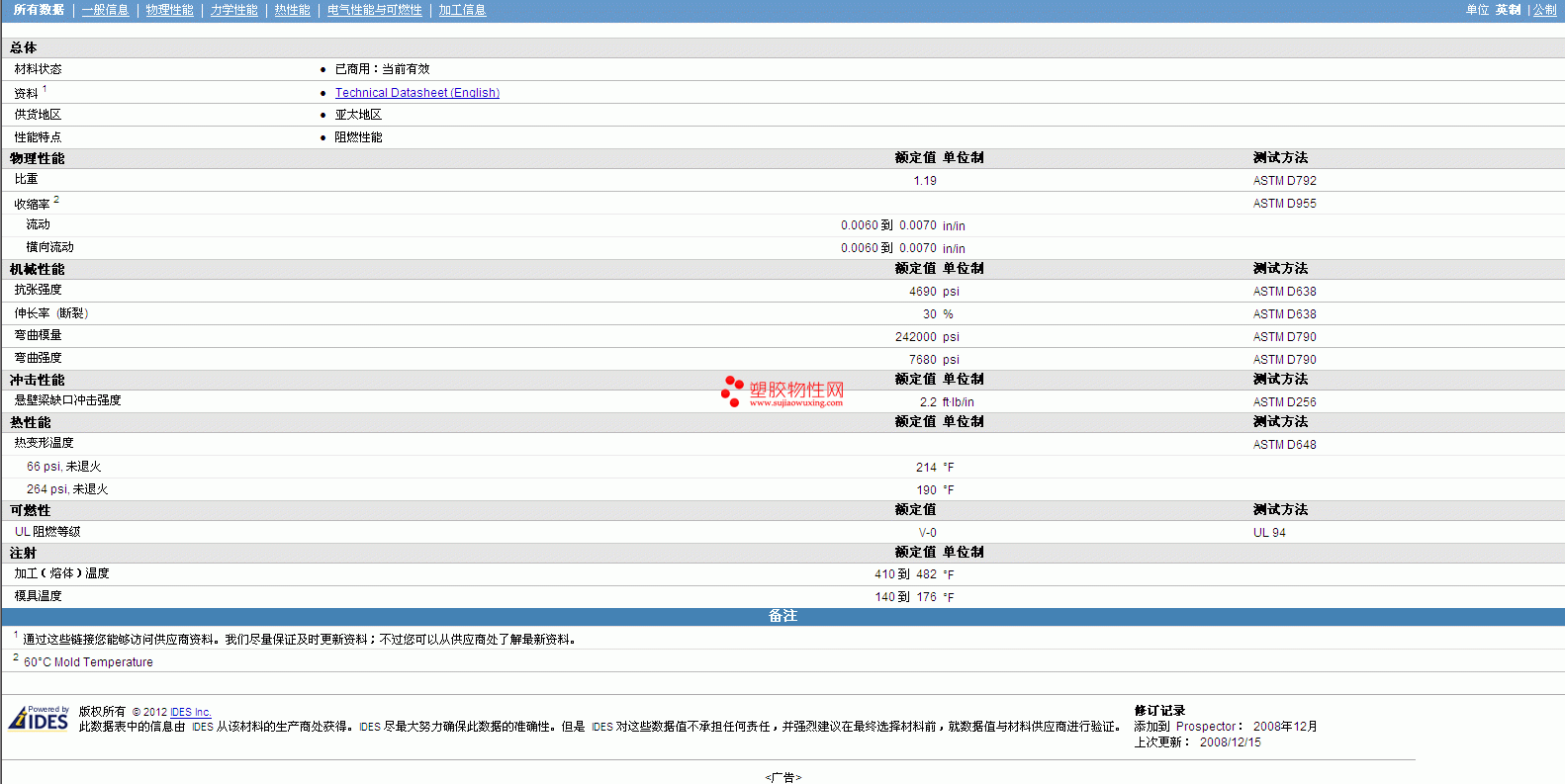Click the 悬壁梁缺口冲击强度 row label
Image resolution: width=1565 pixels, height=784 pixels.
pyautogui.click(x=67, y=400)
